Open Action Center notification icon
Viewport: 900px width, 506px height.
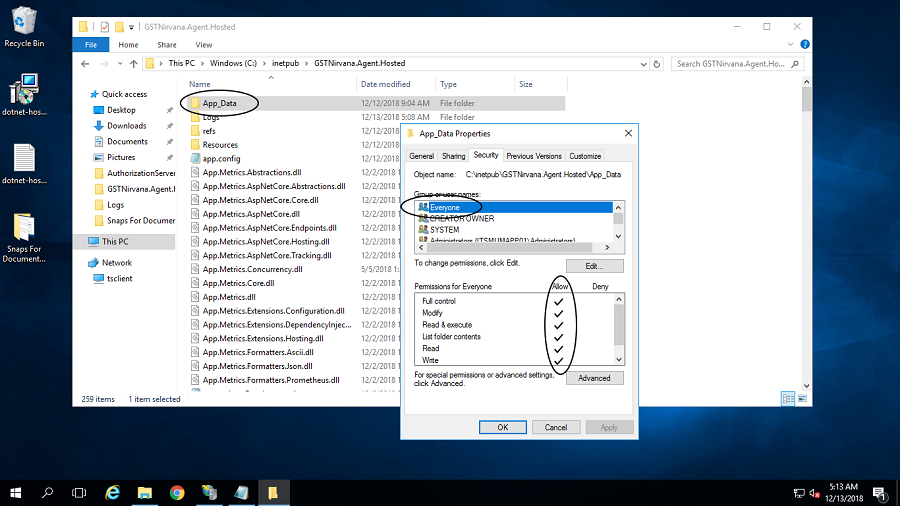tap(879, 492)
